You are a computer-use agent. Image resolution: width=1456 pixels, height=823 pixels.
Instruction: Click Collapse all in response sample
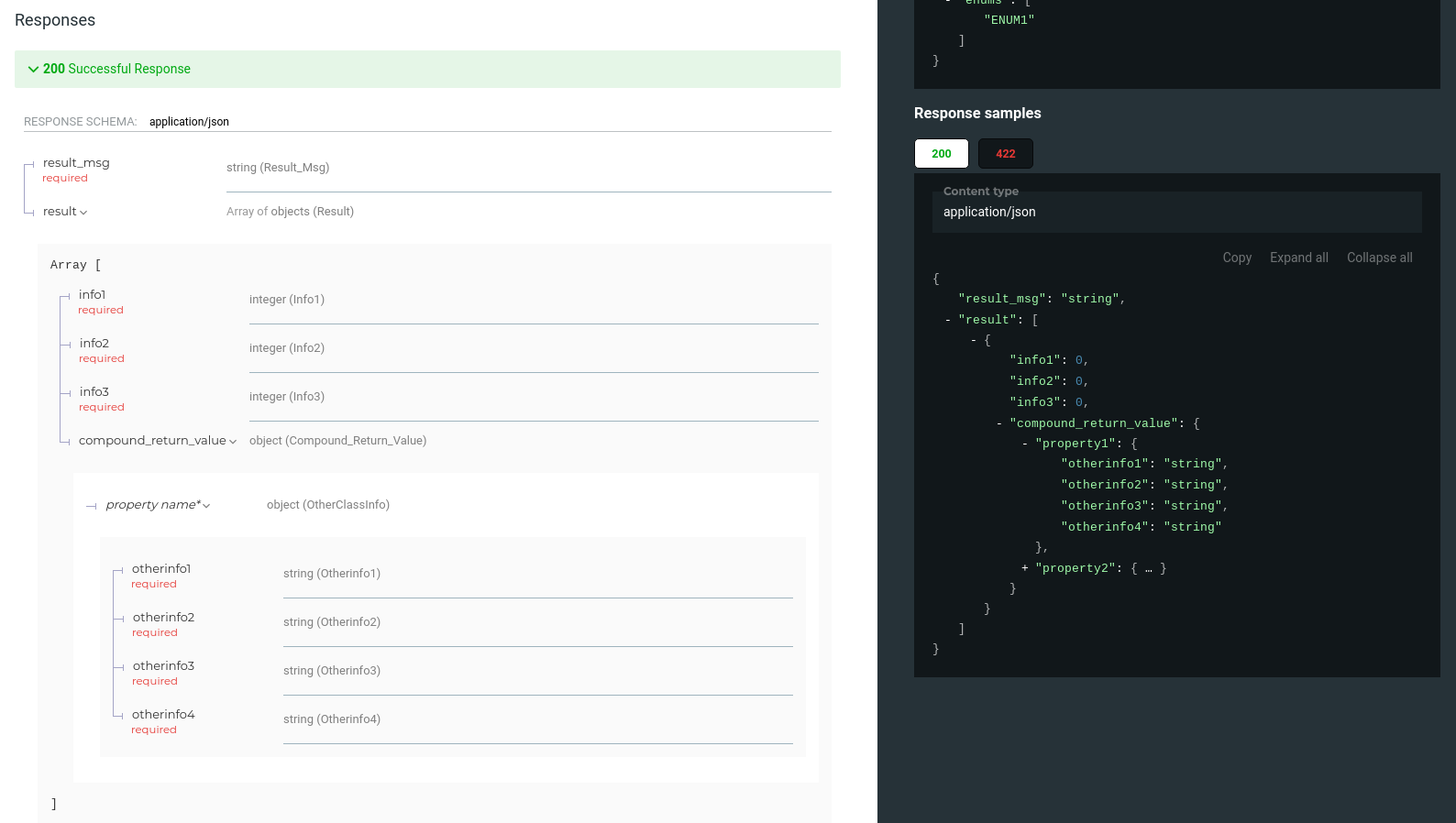(1380, 258)
